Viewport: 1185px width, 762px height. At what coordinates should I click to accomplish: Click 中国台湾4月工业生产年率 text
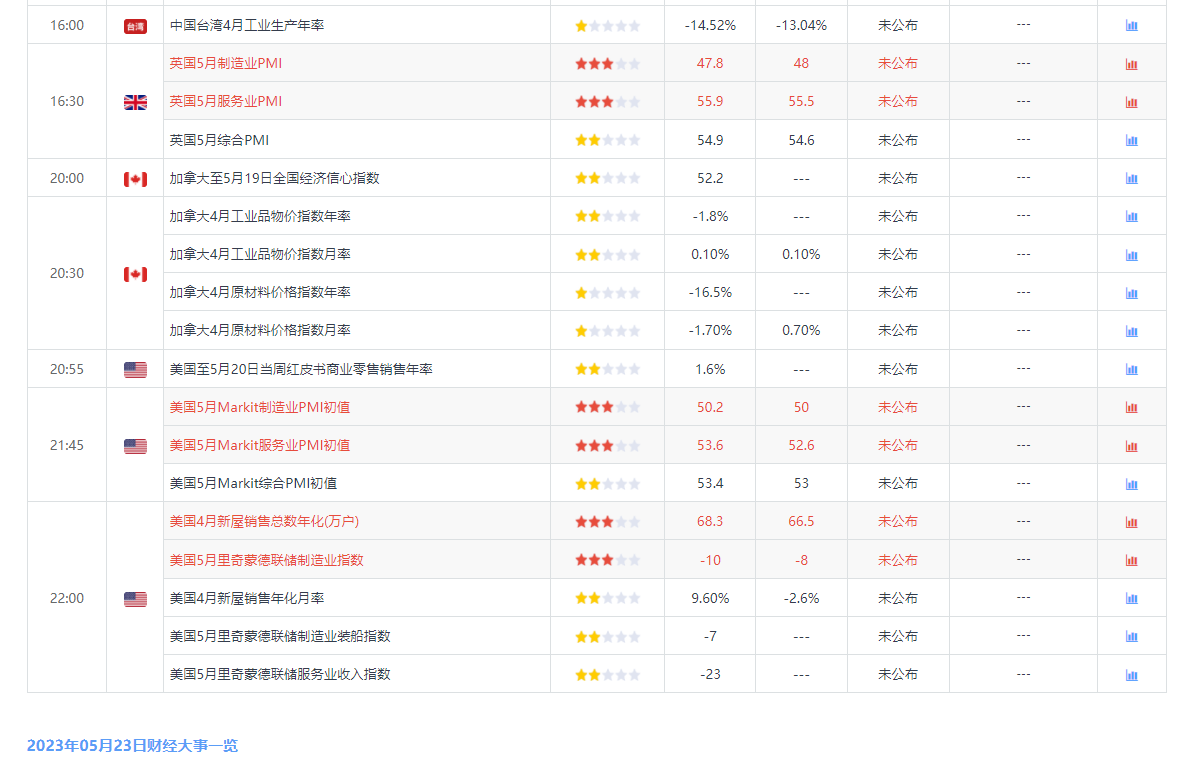click(x=247, y=25)
